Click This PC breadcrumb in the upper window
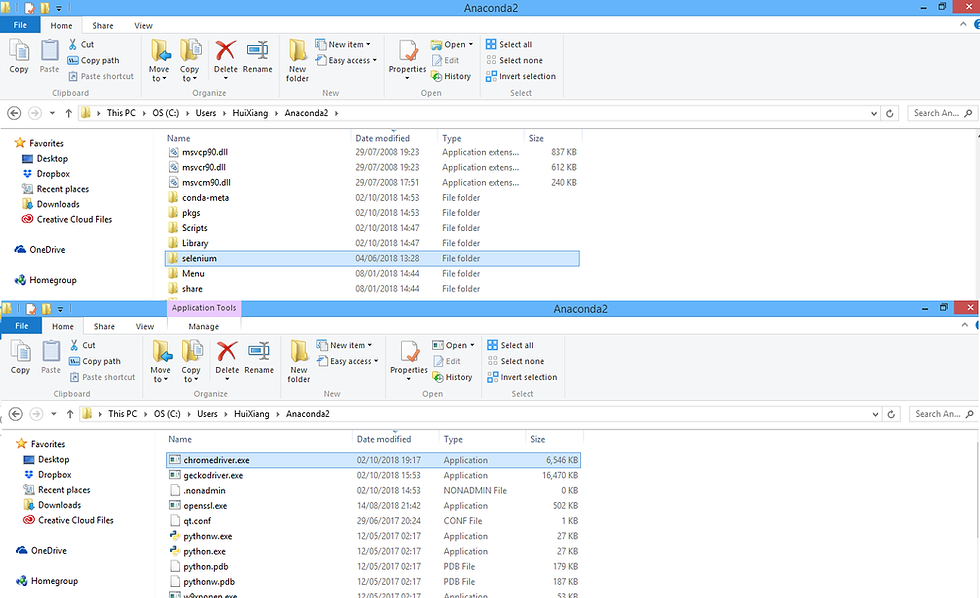The image size is (980, 598). pyautogui.click(x=121, y=113)
